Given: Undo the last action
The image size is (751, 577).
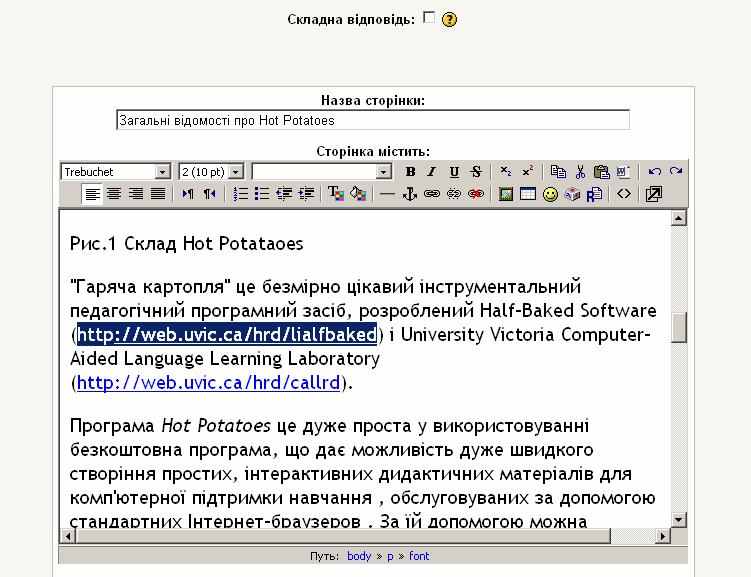Looking at the screenshot, I should pos(654,171).
